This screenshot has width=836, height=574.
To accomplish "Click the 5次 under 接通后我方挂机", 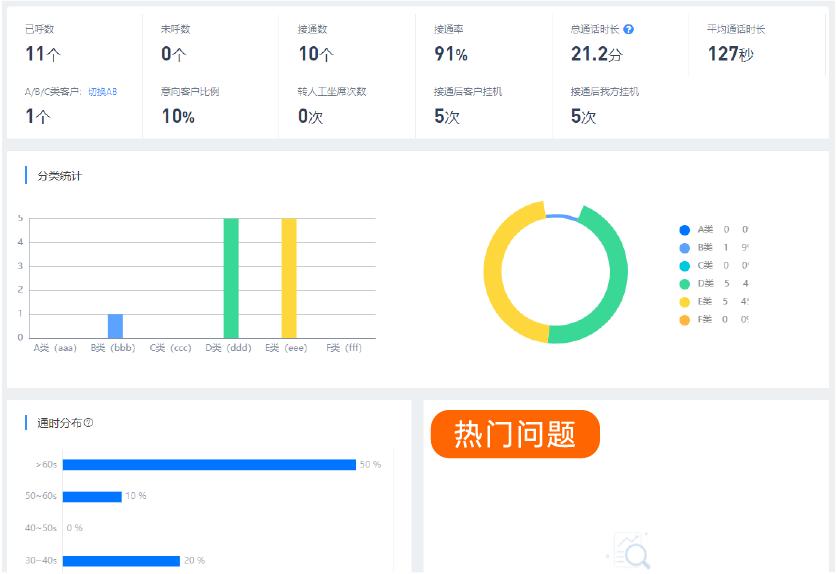I will [583, 116].
